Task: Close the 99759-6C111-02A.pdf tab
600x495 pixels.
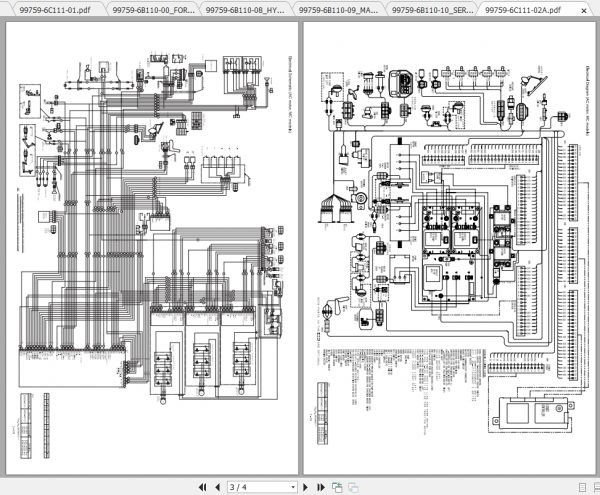Action: 584,11
